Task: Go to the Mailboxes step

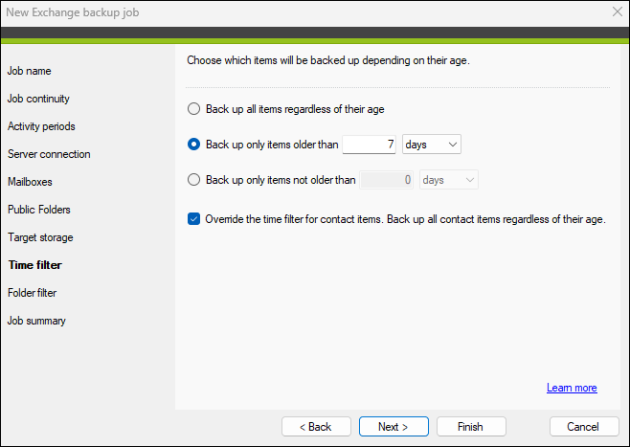Action: pos(30,182)
